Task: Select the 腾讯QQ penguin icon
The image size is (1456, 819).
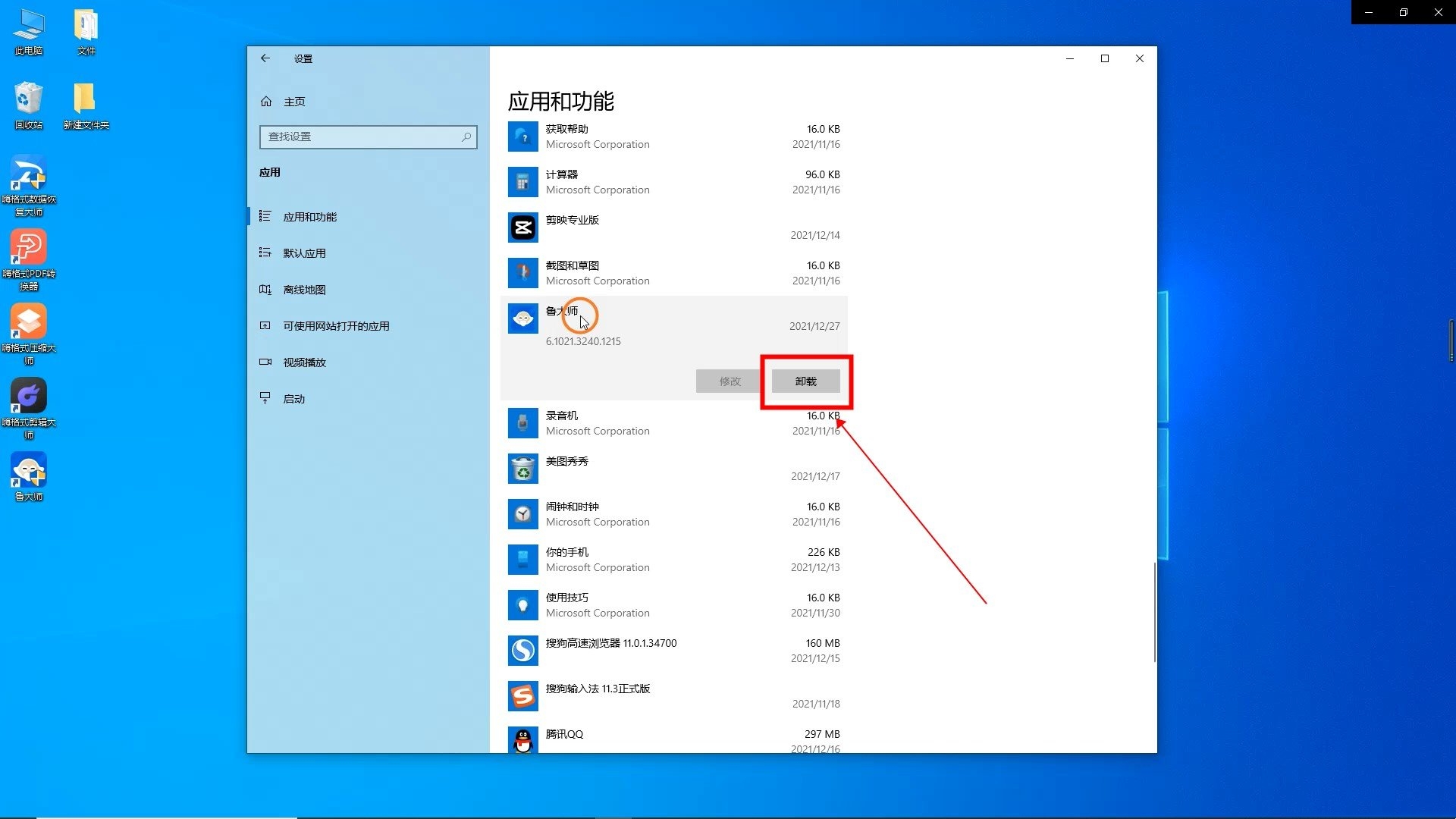Action: [522, 740]
